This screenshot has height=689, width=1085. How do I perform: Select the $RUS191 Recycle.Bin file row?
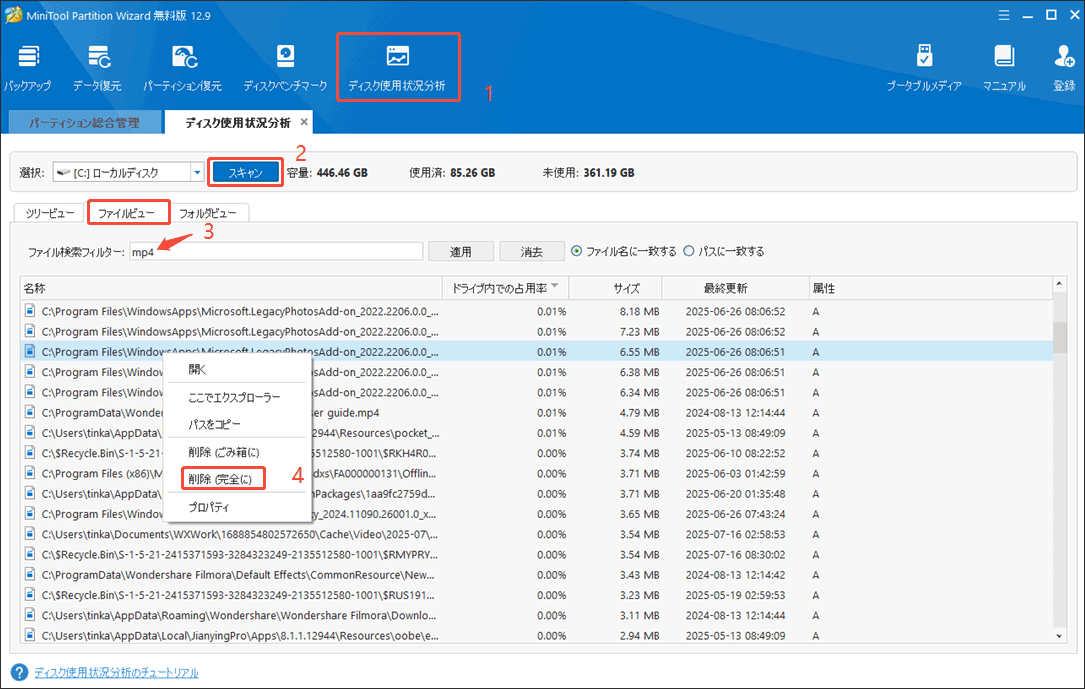coord(537,595)
